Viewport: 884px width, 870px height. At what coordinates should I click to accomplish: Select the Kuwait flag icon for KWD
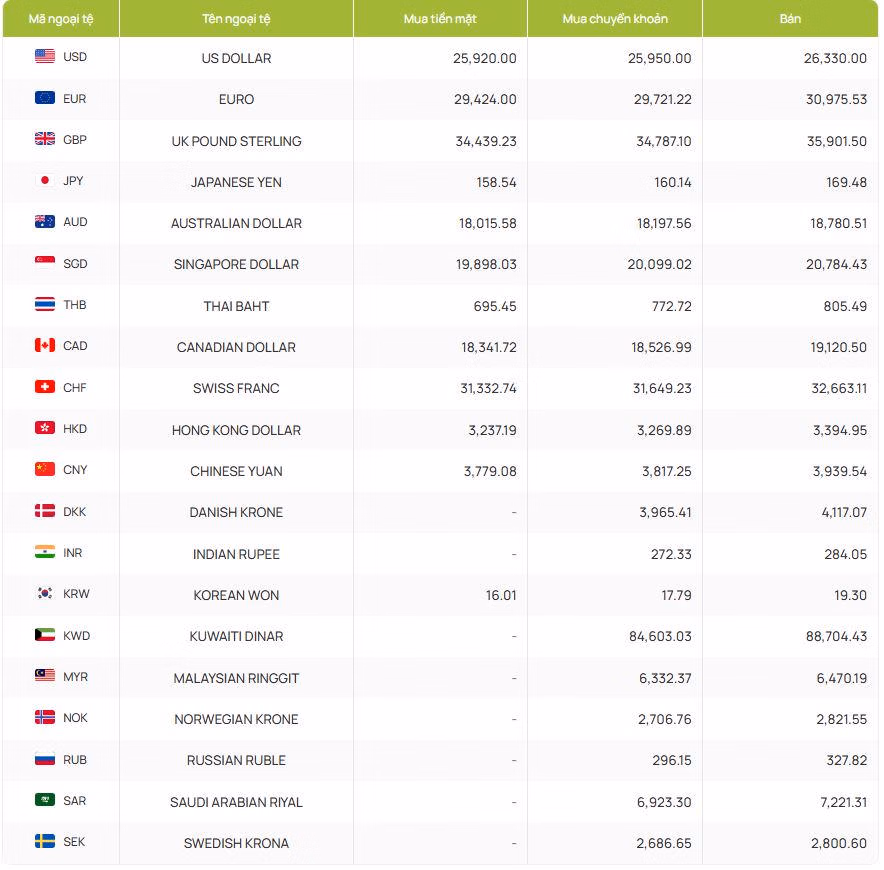(x=45, y=635)
